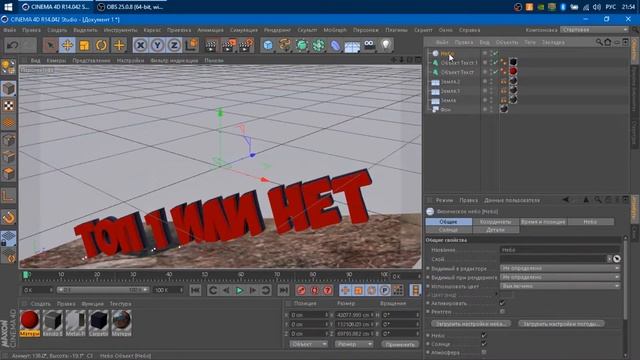640x360 pixels.
Task: Record active objects keyframe
Action: (x=301, y=290)
